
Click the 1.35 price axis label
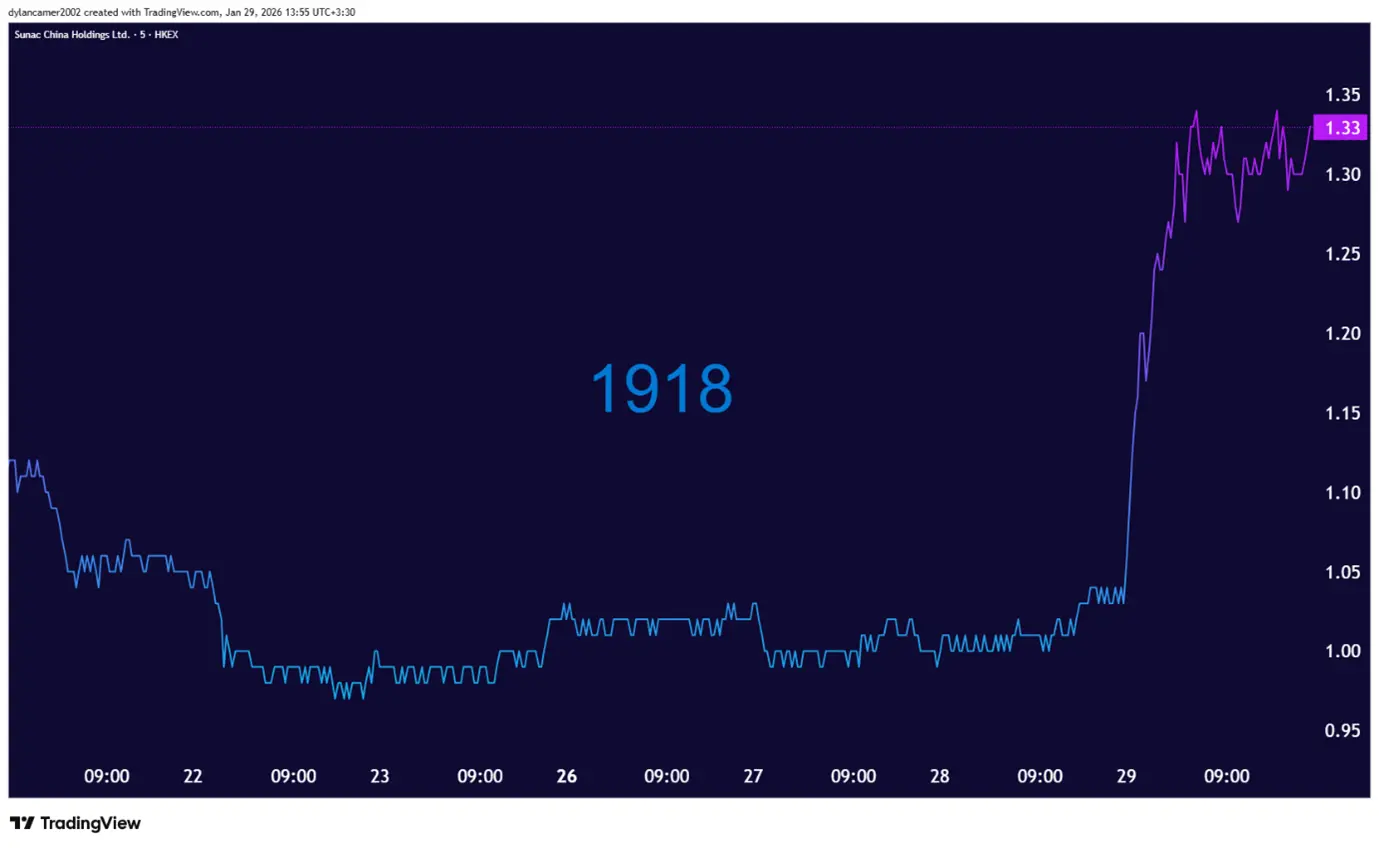pyautogui.click(x=1341, y=95)
